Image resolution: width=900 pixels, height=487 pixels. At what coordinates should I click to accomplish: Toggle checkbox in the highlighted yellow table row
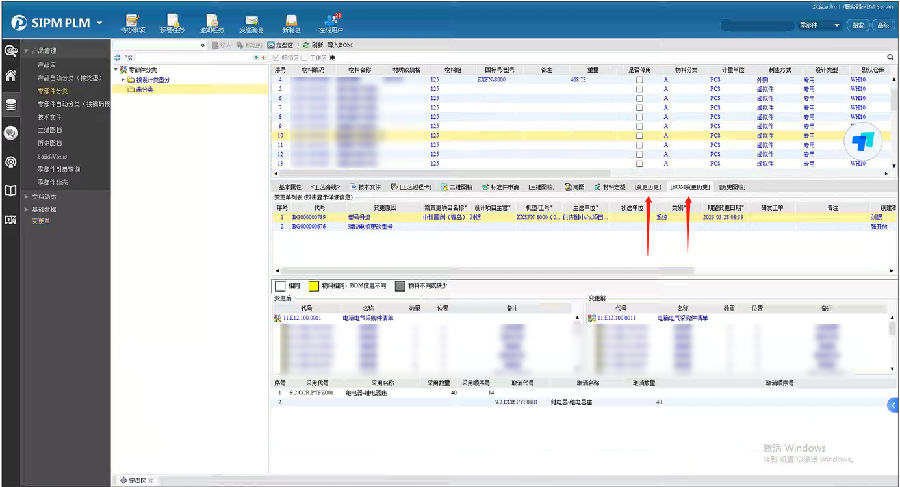[x=639, y=134]
